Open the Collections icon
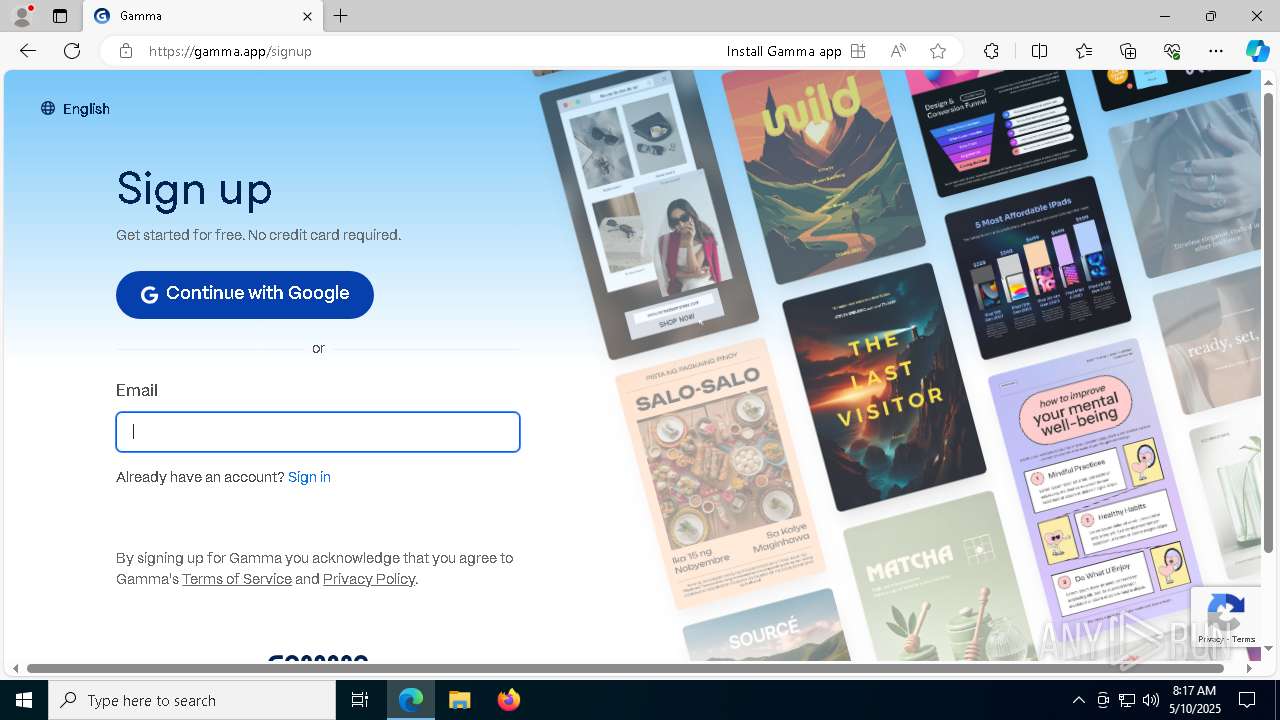This screenshot has width=1280, height=720. click(1128, 51)
